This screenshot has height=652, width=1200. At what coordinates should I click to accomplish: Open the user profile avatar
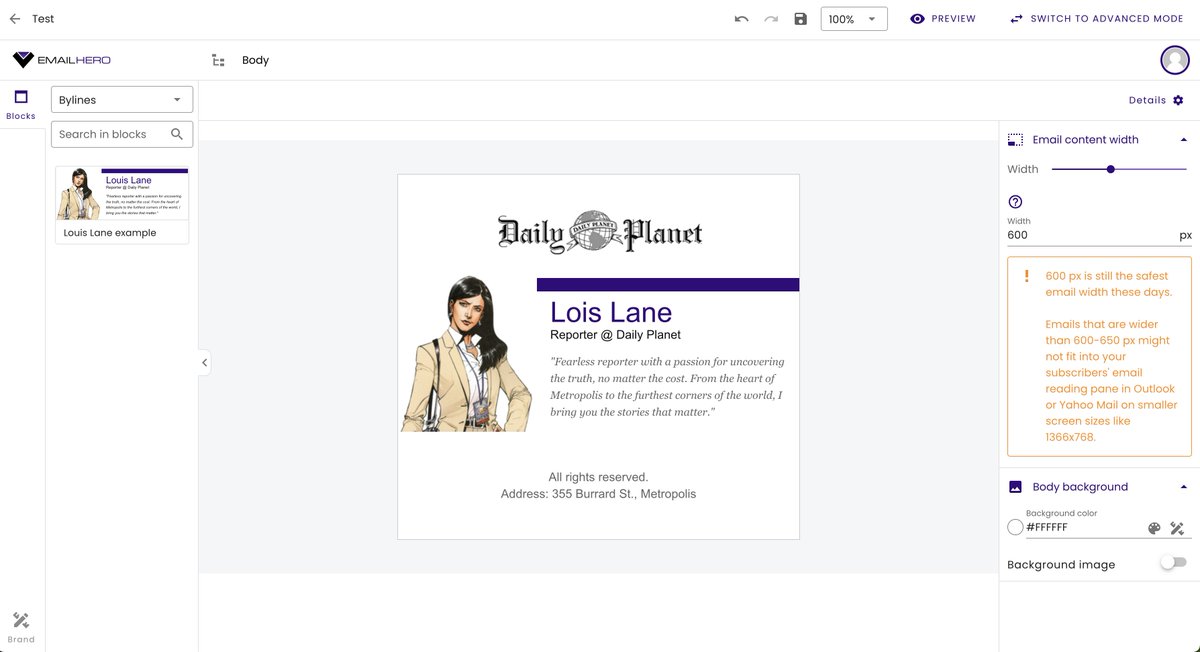tap(1175, 60)
